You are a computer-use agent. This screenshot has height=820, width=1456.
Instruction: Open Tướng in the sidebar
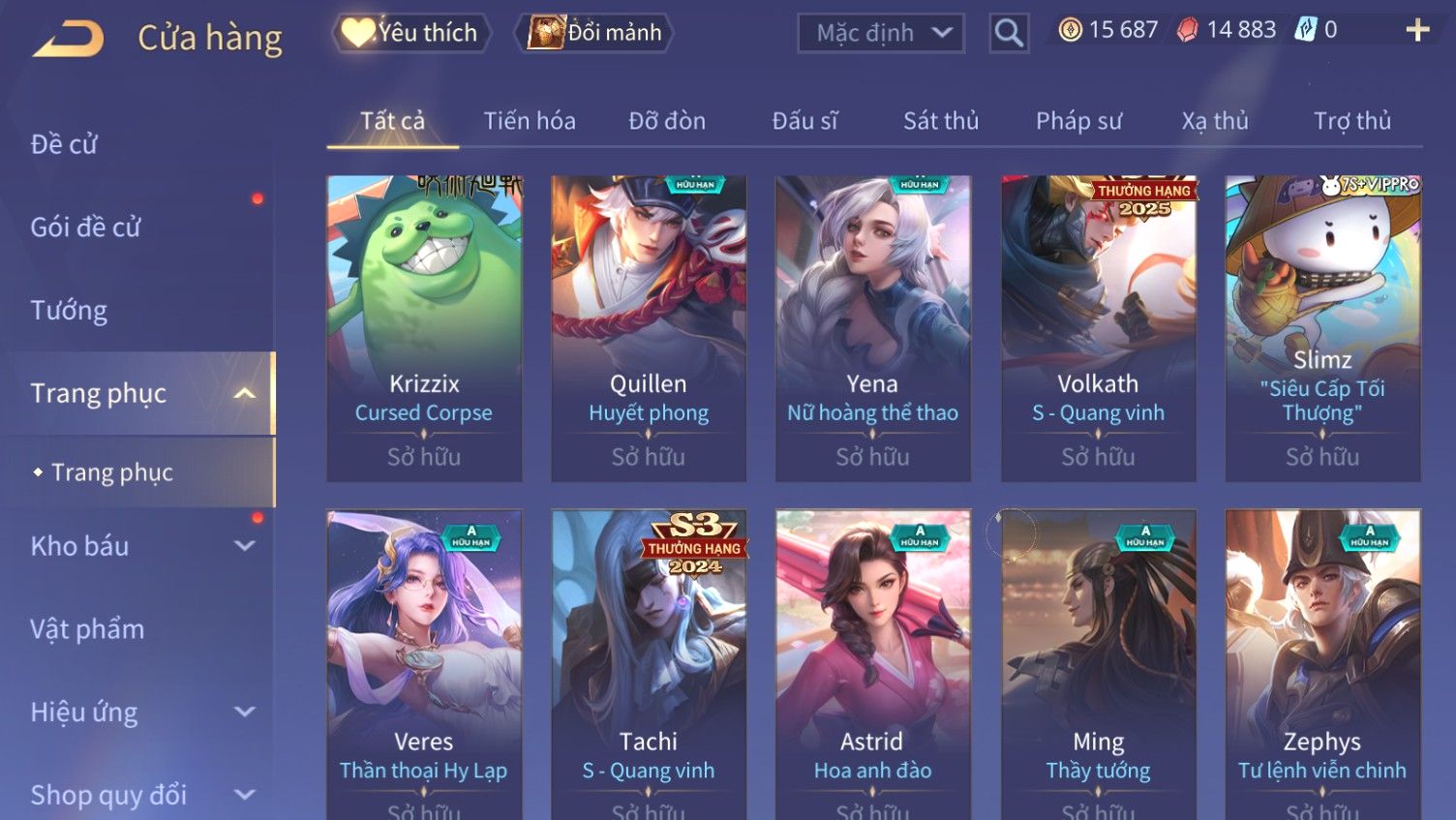(69, 311)
